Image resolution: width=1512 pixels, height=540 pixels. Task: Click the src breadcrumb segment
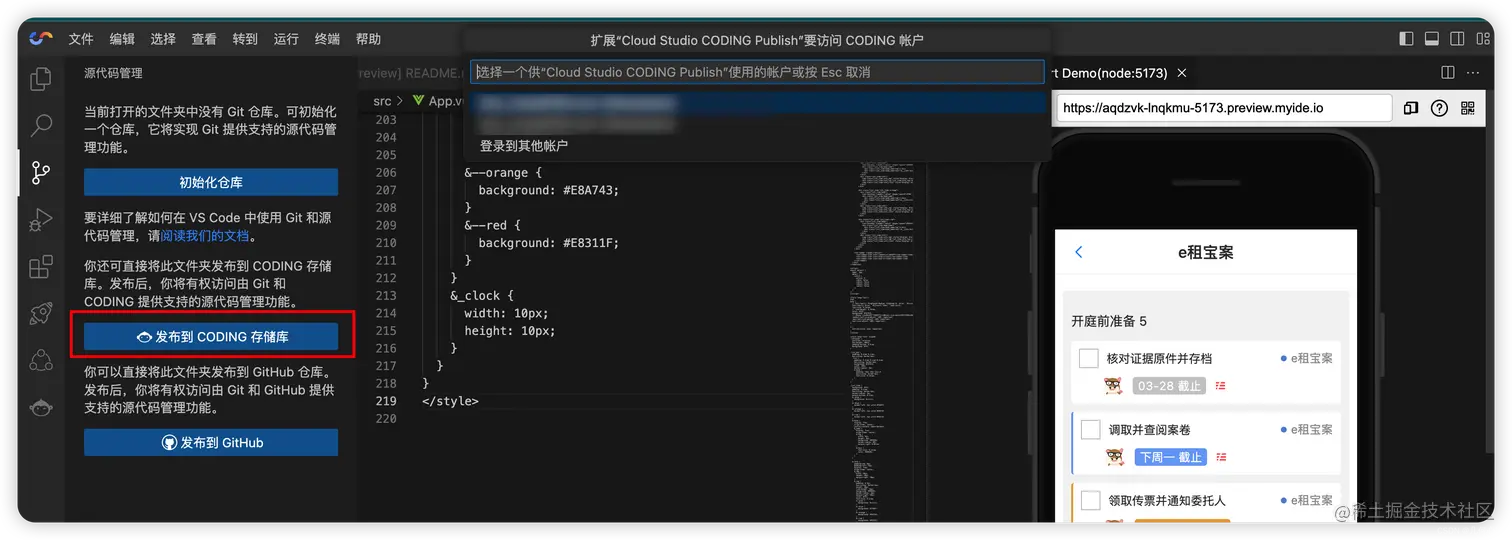pyautogui.click(x=382, y=101)
